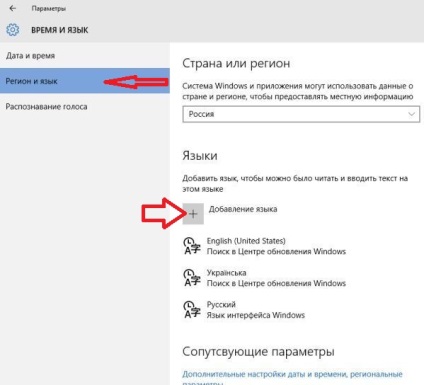The height and width of the screenshot is (385, 424).
Task: Select Русский language entry
Action: (244, 310)
